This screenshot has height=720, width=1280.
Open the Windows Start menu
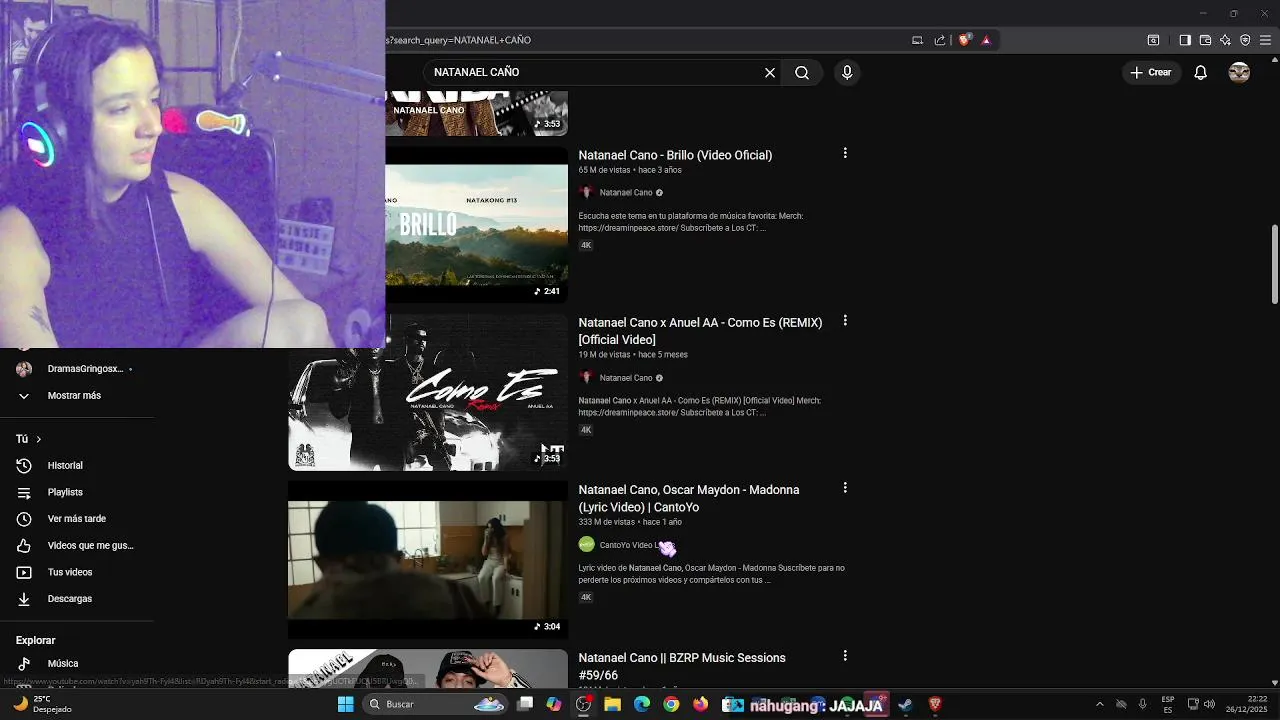(x=345, y=704)
